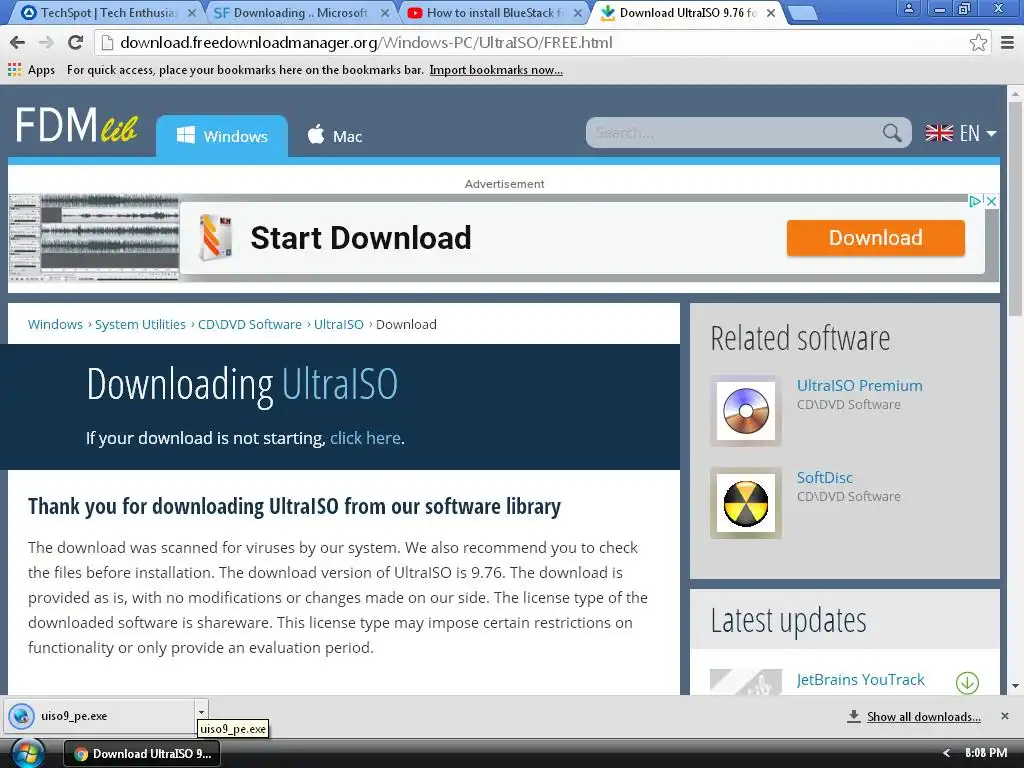Click Import bookmarks now link
This screenshot has width=1024, height=768.
pos(496,70)
